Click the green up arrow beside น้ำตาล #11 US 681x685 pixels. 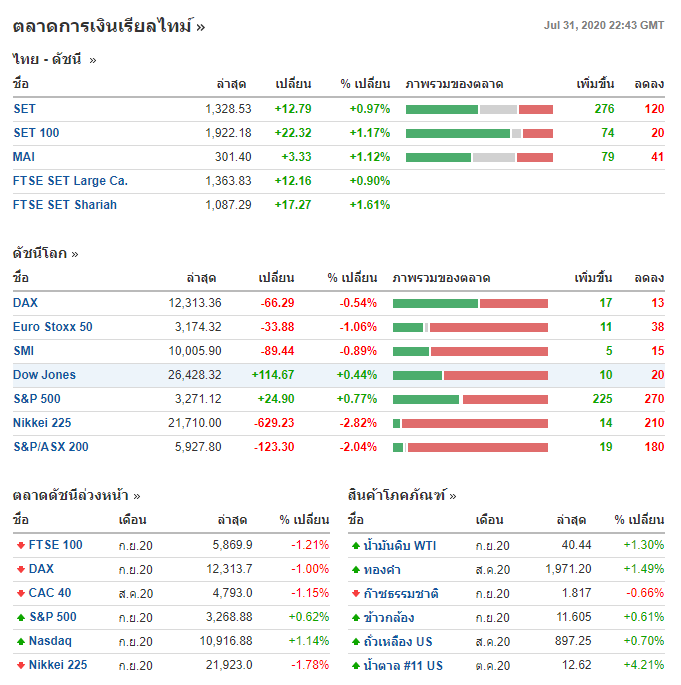pos(355,665)
